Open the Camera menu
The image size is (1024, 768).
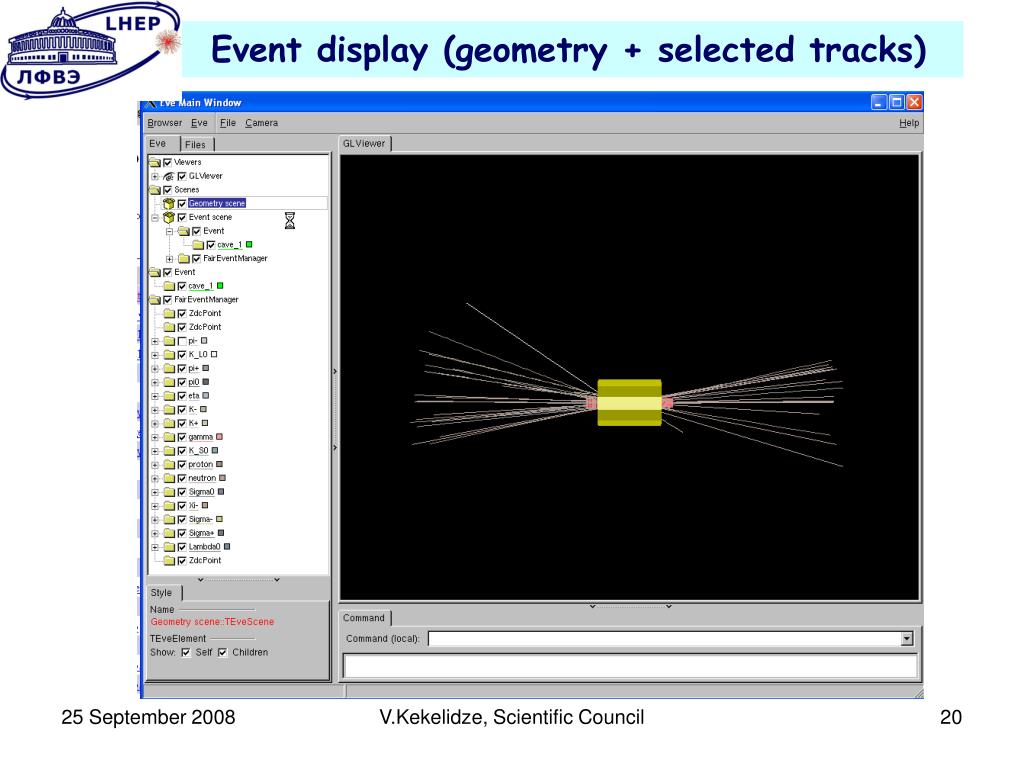(262, 123)
